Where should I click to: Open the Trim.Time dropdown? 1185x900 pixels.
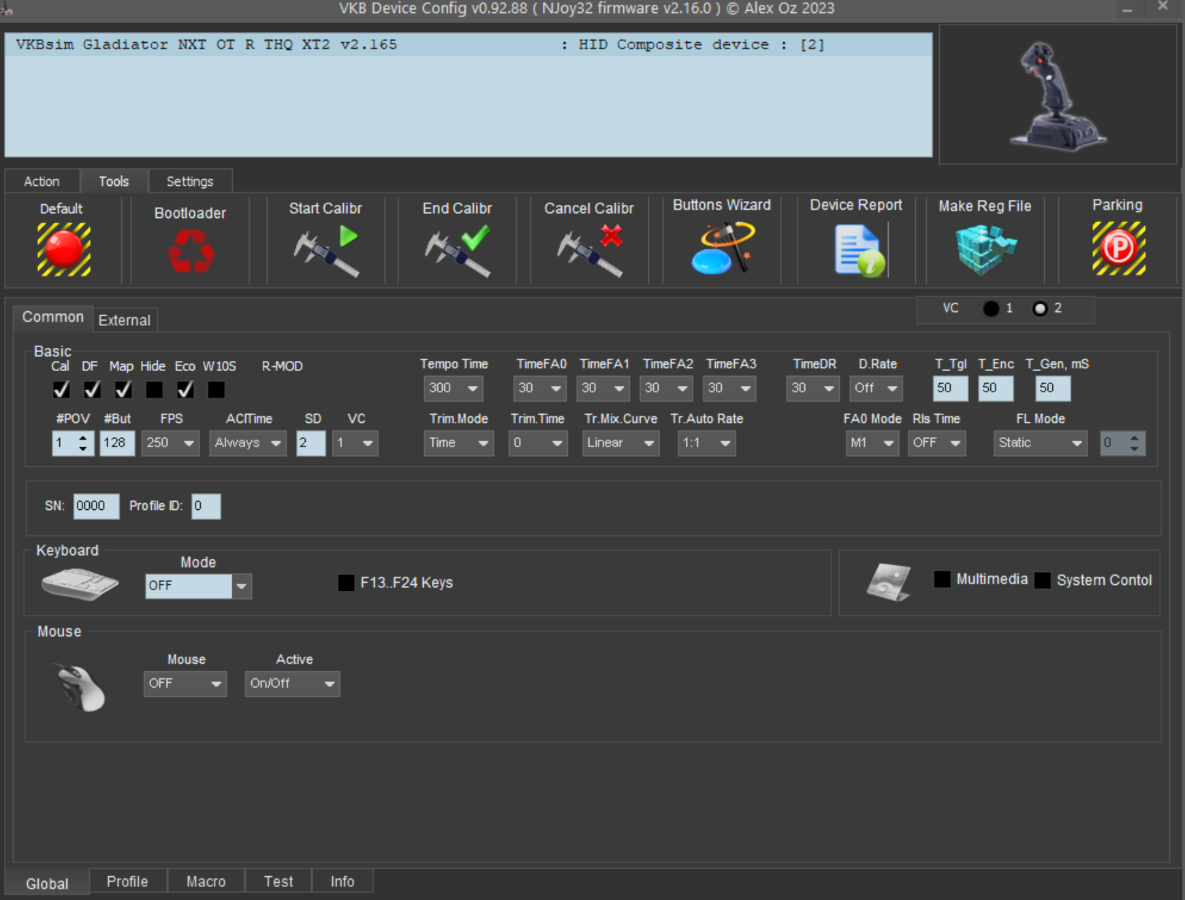pos(538,443)
